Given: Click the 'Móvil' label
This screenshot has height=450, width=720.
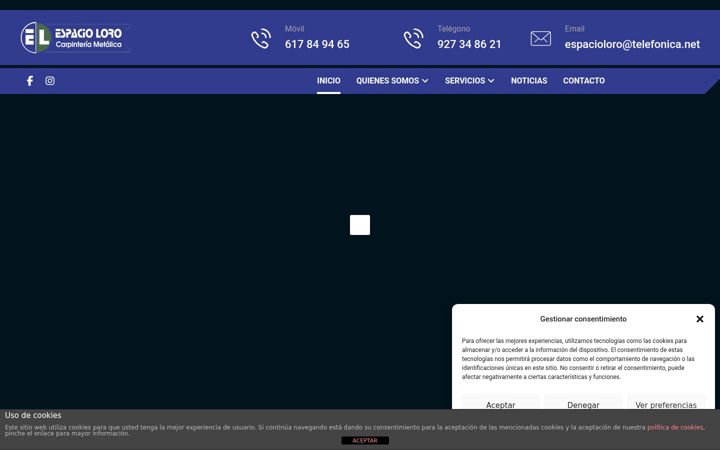Looking at the screenshot, I should pyautogui.click(x=294, y=28).
